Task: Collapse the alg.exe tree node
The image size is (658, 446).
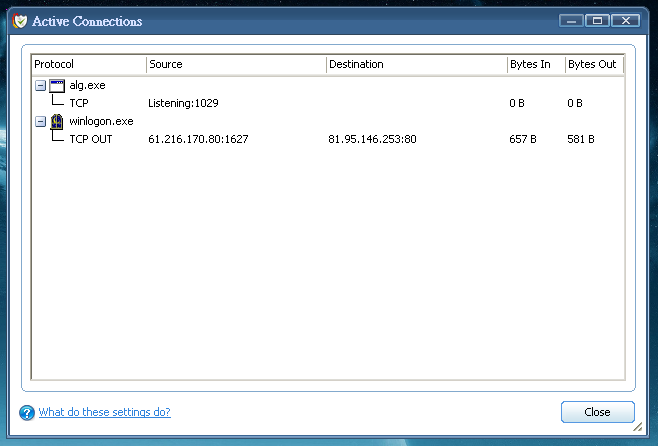Action: [x=40, y=86]
